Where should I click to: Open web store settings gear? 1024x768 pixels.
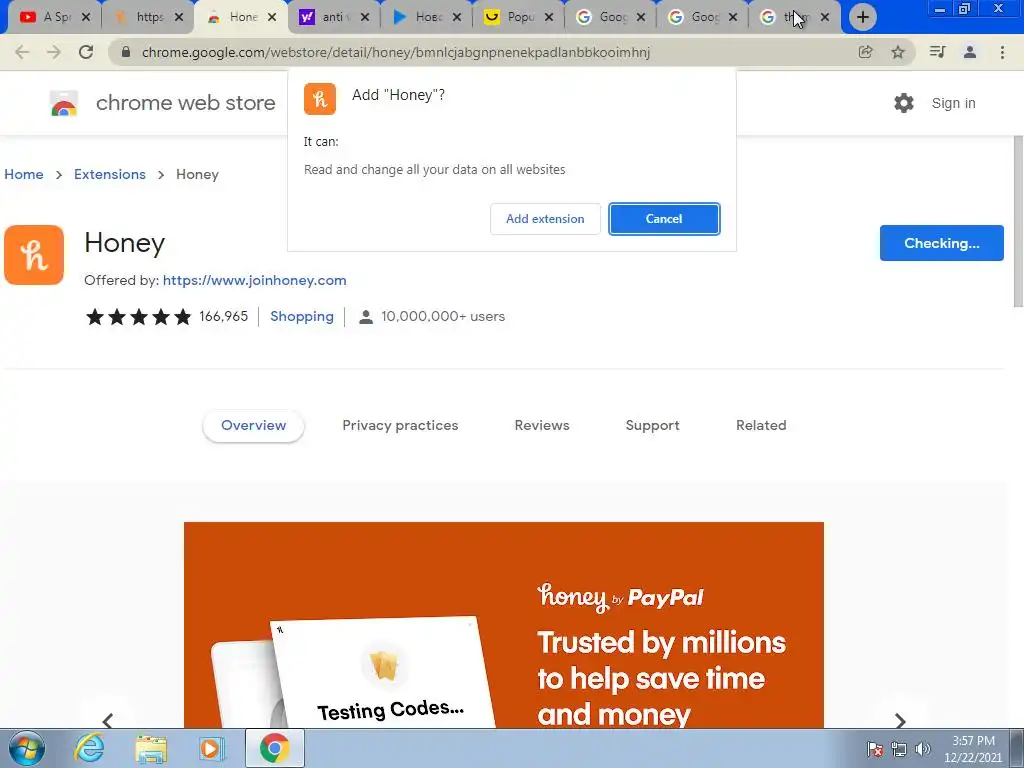904,103
